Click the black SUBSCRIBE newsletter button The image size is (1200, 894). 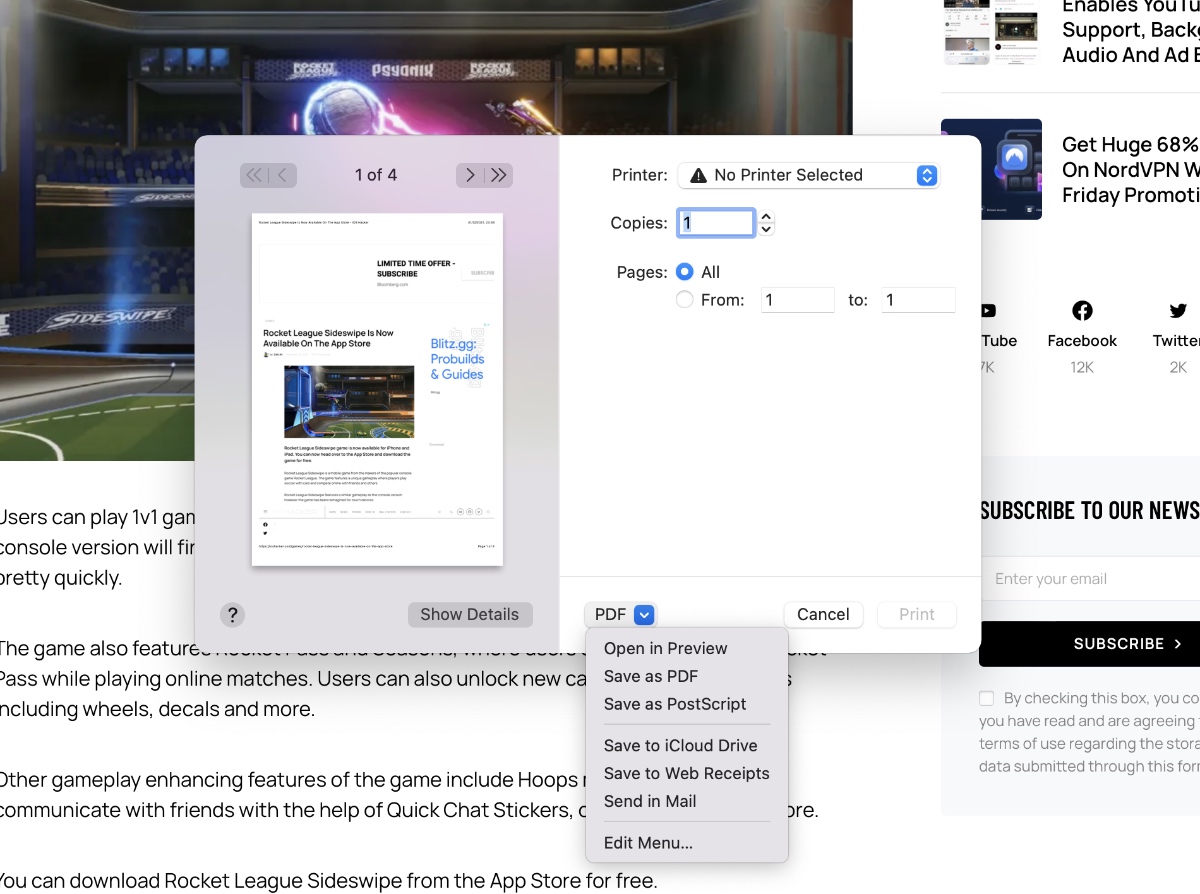1090,644
